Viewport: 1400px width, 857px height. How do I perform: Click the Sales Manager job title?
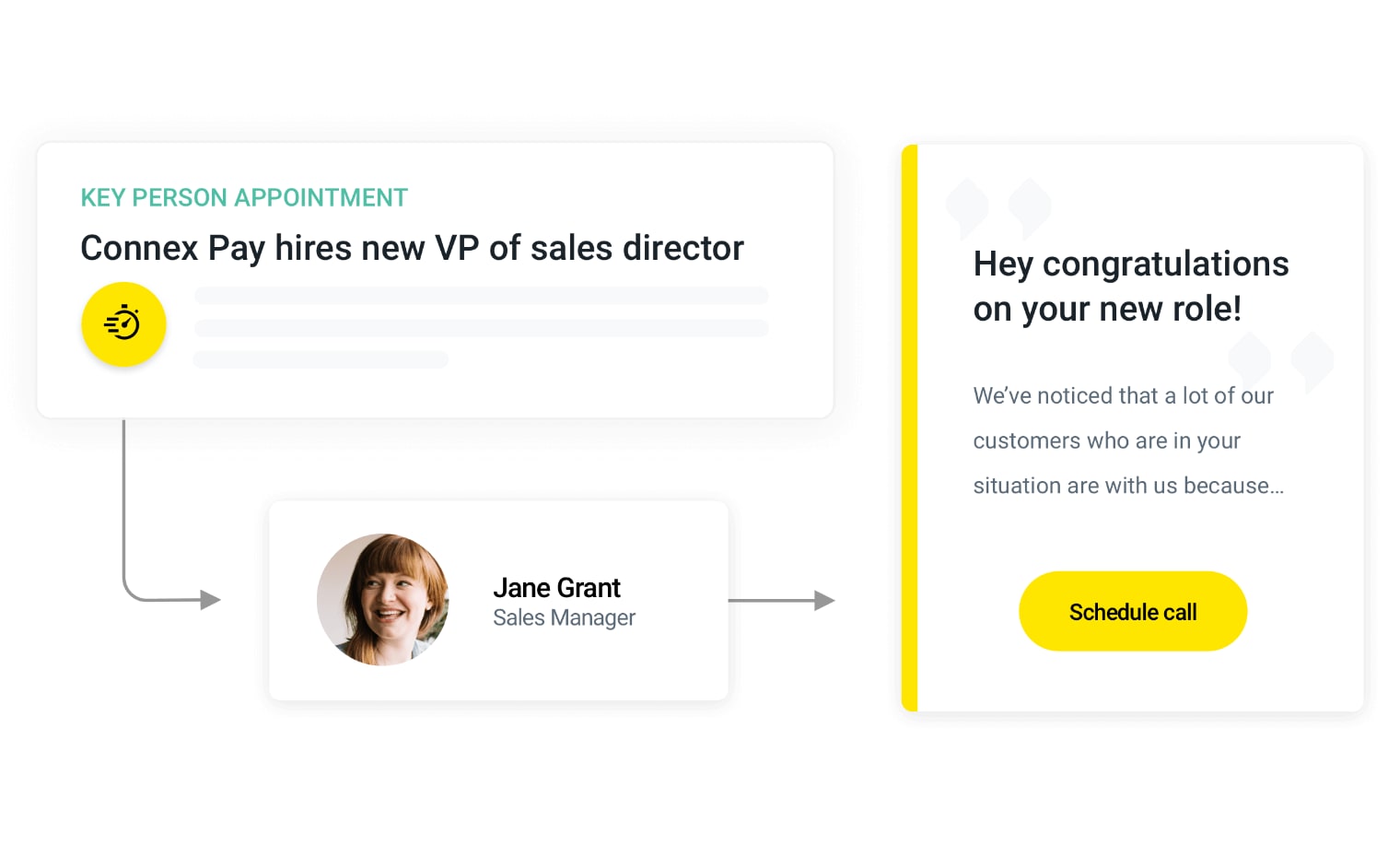click(564, 617)
